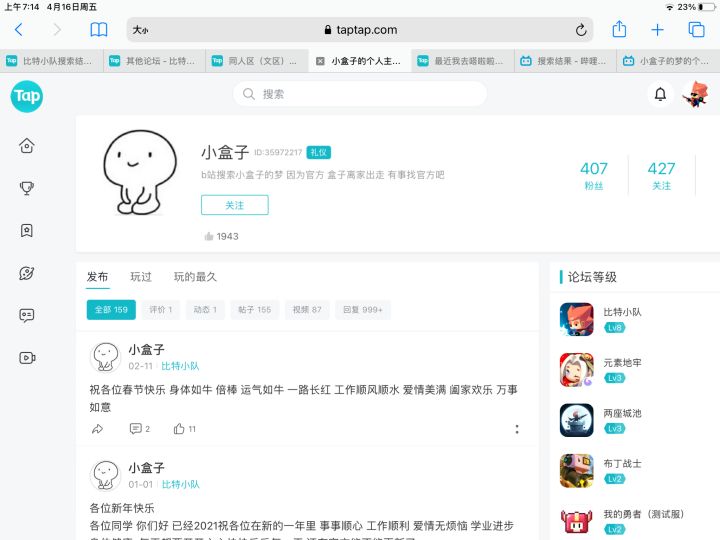
Task: Open 元素地牢 forum name
Action: click(x=623, y=362)
